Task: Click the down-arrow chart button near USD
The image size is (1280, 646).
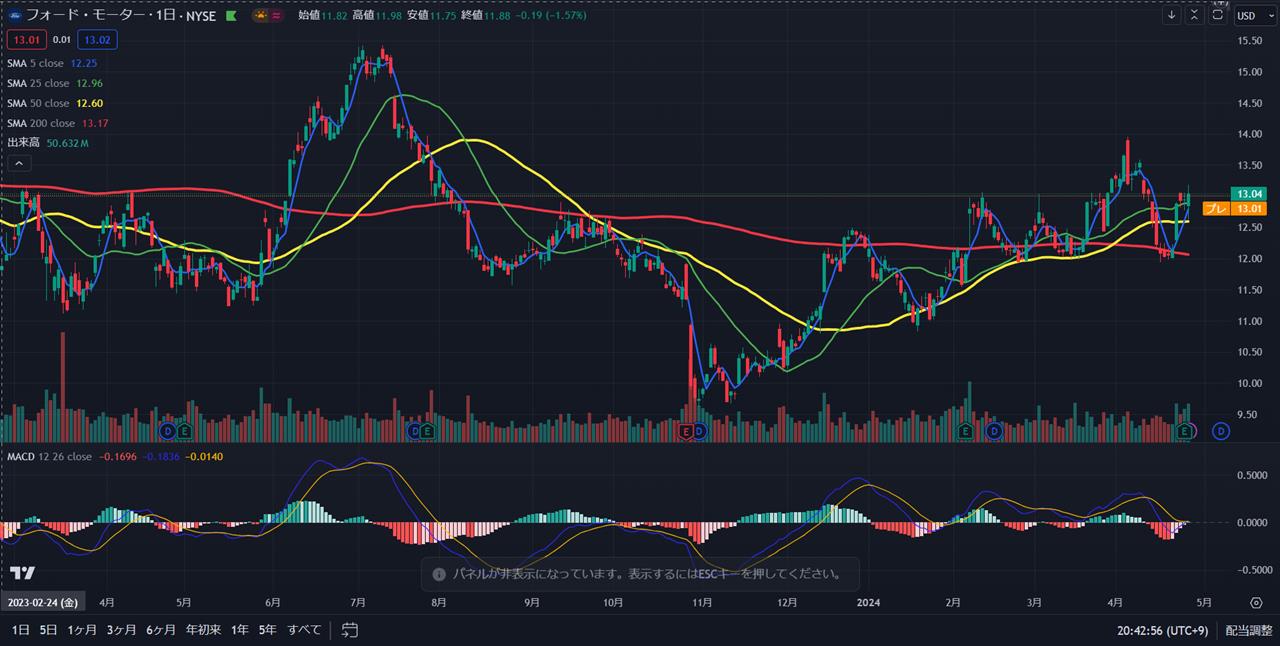Action: point(1172,15)
